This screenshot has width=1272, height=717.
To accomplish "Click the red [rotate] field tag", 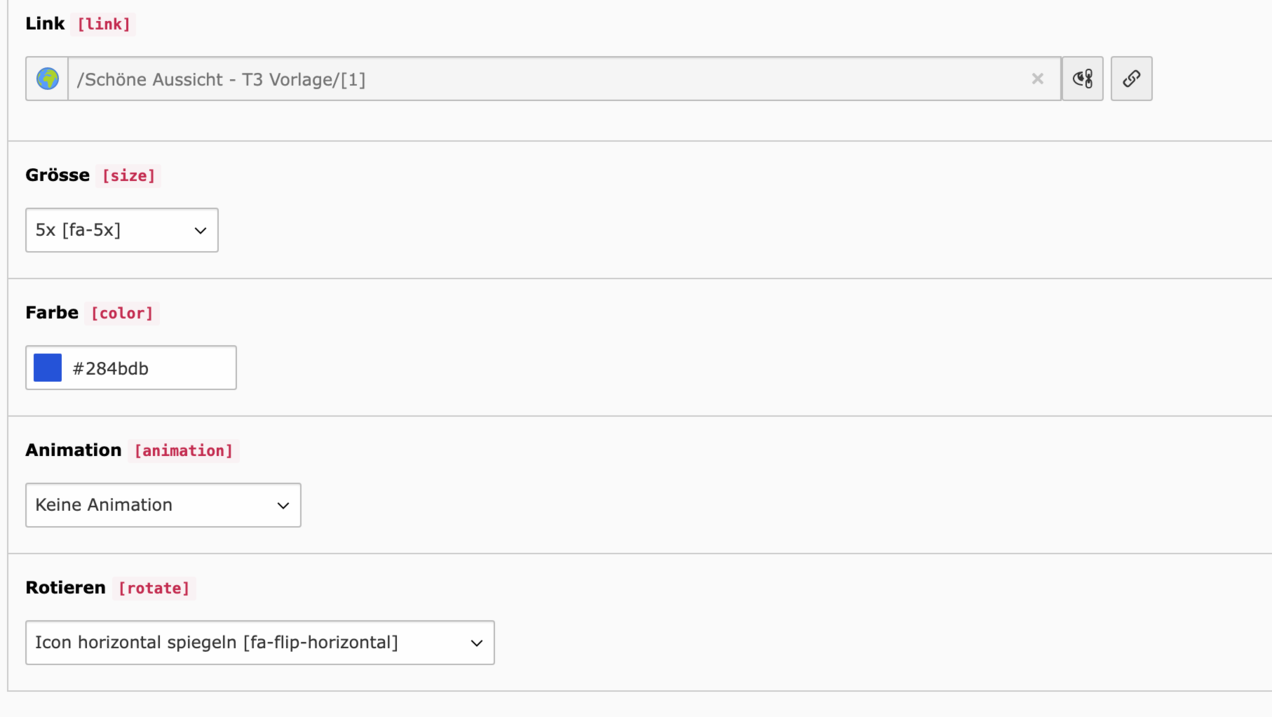I will pyautogui.click(x=154, y=588).
